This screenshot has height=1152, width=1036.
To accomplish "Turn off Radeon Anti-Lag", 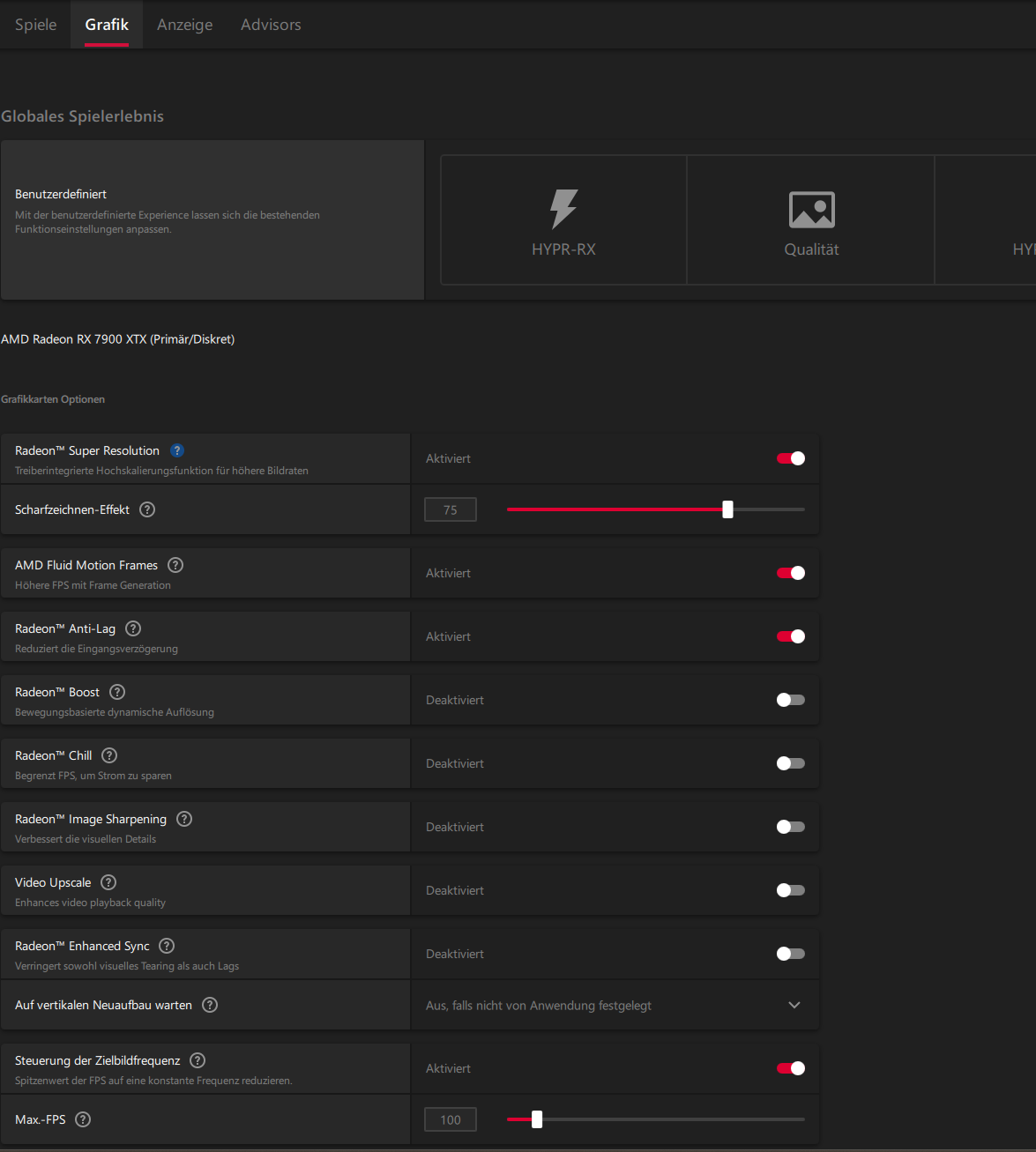I will point(791,636).
